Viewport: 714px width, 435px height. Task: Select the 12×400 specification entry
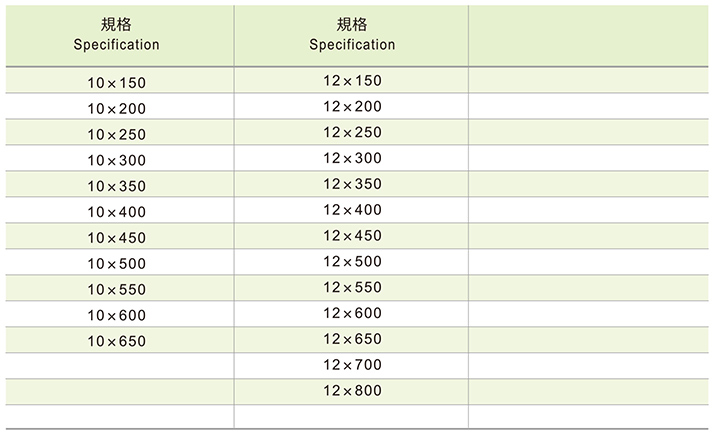click(x=352, y=210)
